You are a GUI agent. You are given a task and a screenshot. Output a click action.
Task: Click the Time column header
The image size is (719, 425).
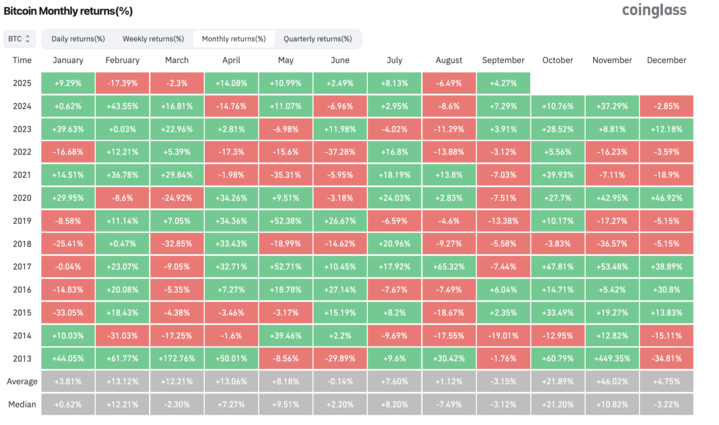pos(22,60)
